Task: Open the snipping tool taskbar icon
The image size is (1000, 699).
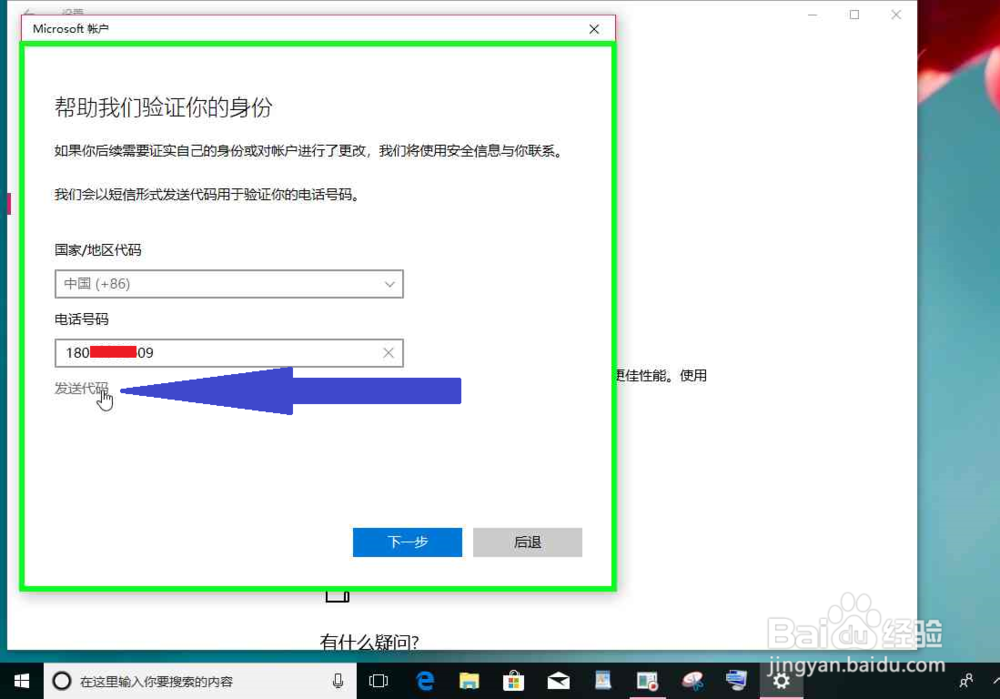Action: coord(692,681)
